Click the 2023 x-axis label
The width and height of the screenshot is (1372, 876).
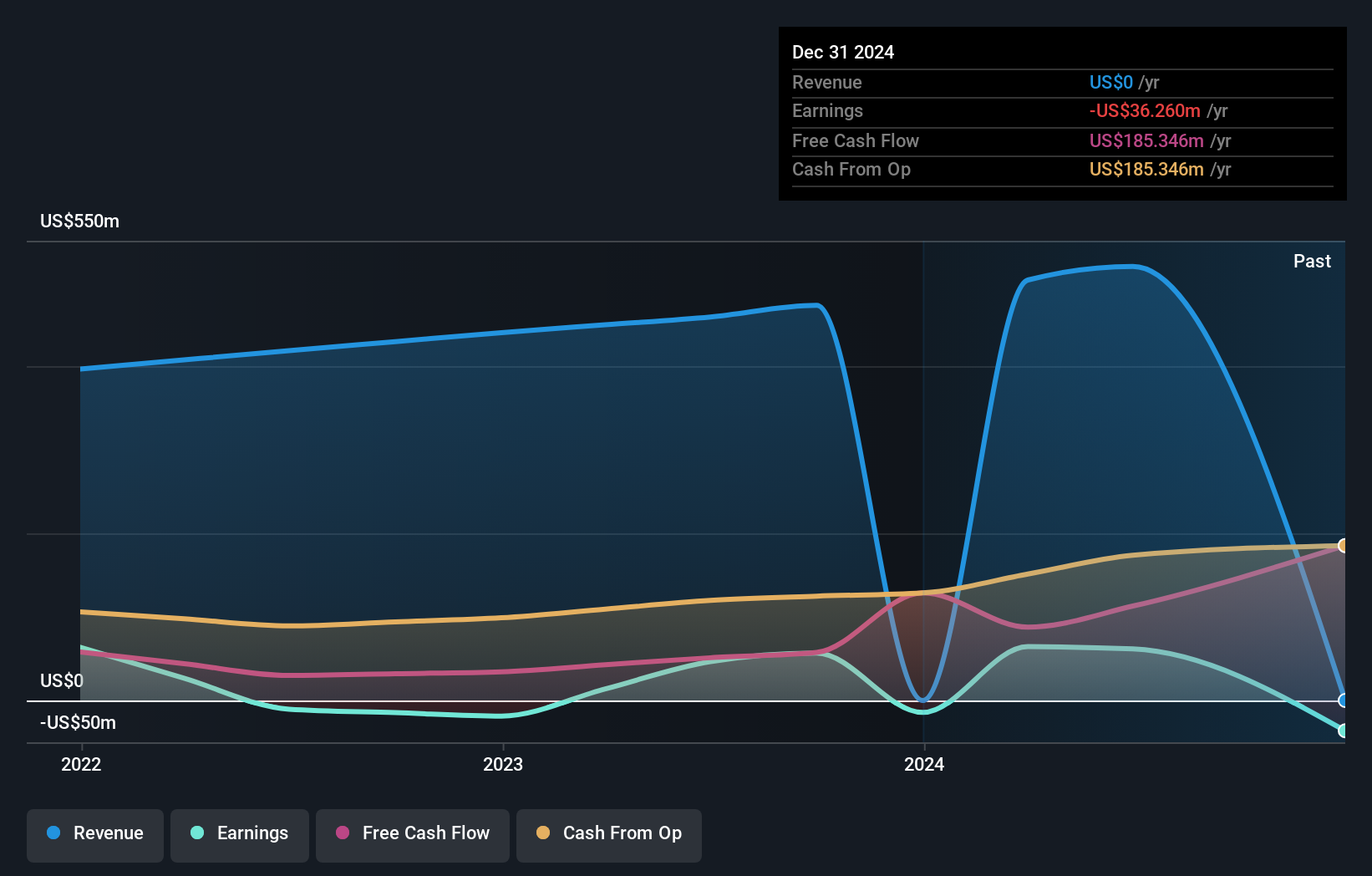pyautogui.click(x=503, y=764)
